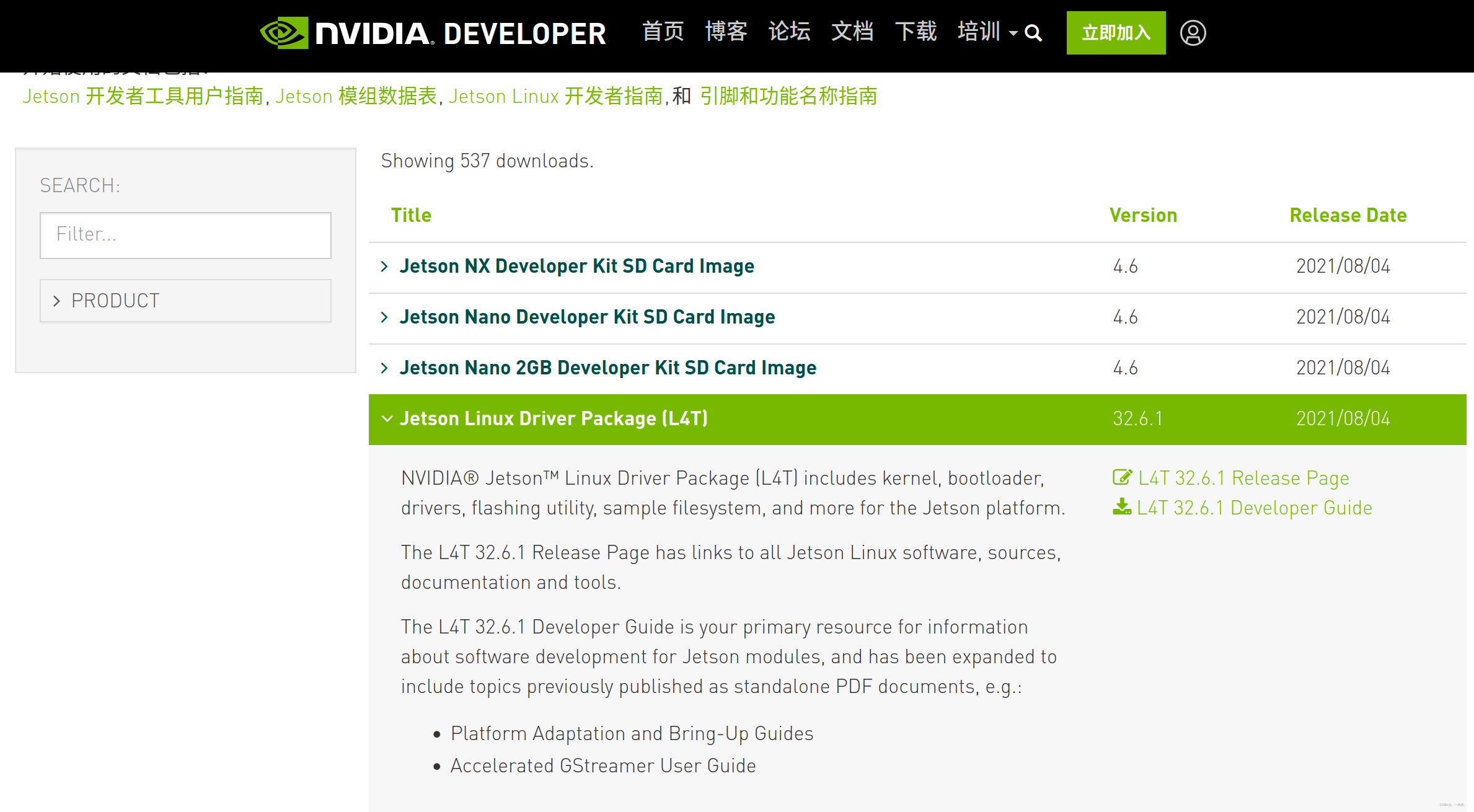The height and width of the screenshot is (812, 1474).
Task: Click the 立即加入 join button
Action: point(1116,33)
